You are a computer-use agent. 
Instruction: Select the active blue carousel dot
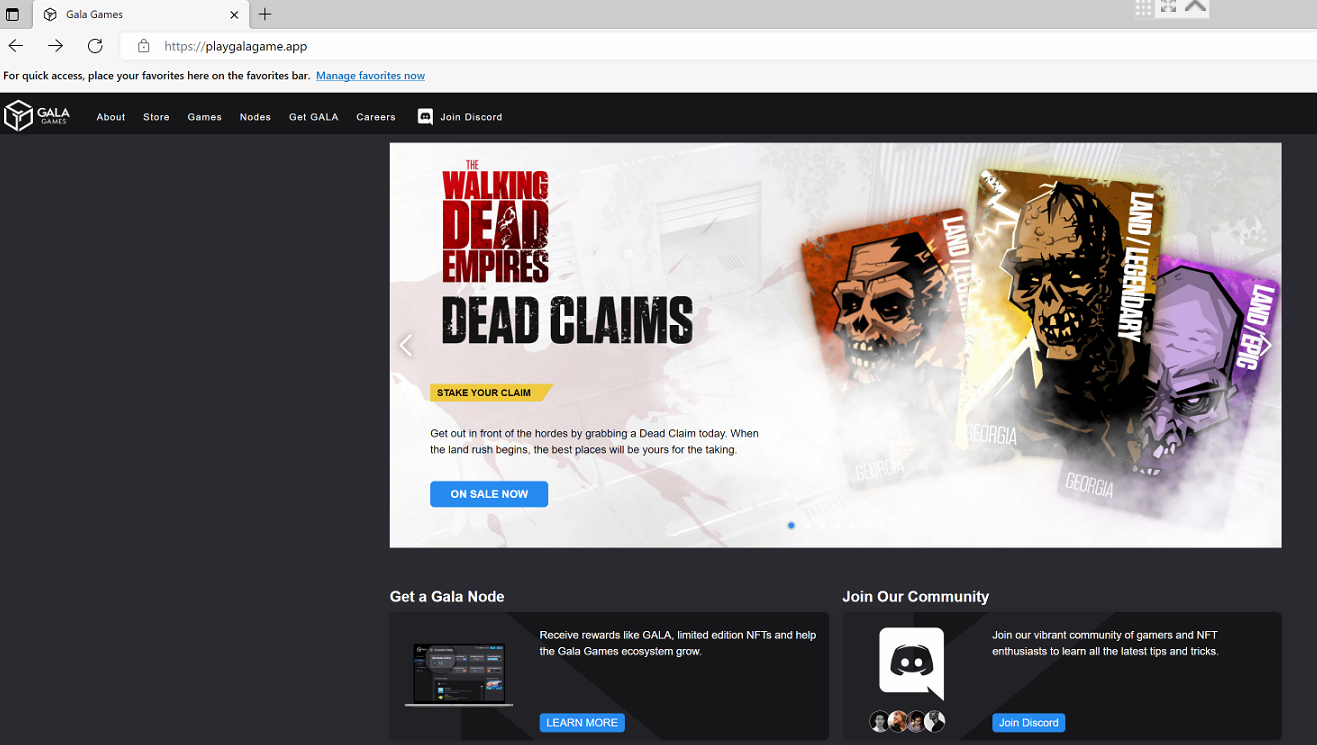tap(791, 525)
